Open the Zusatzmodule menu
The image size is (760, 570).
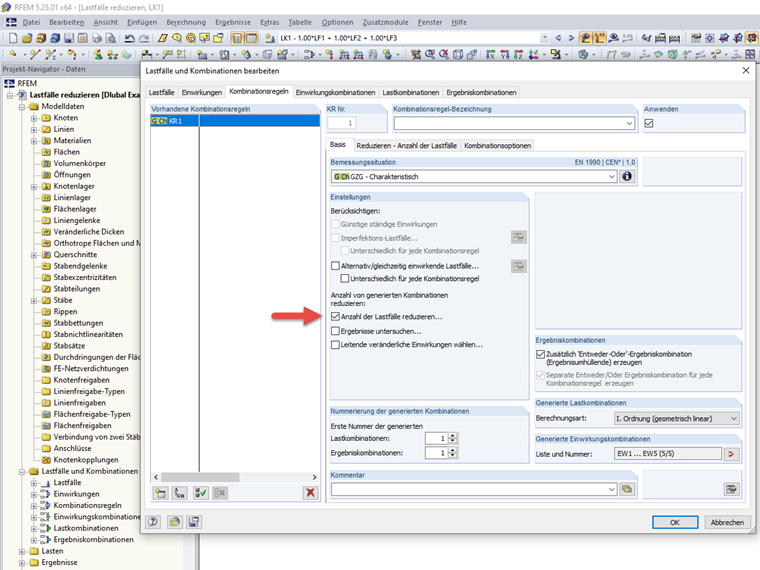click(385, 22)
